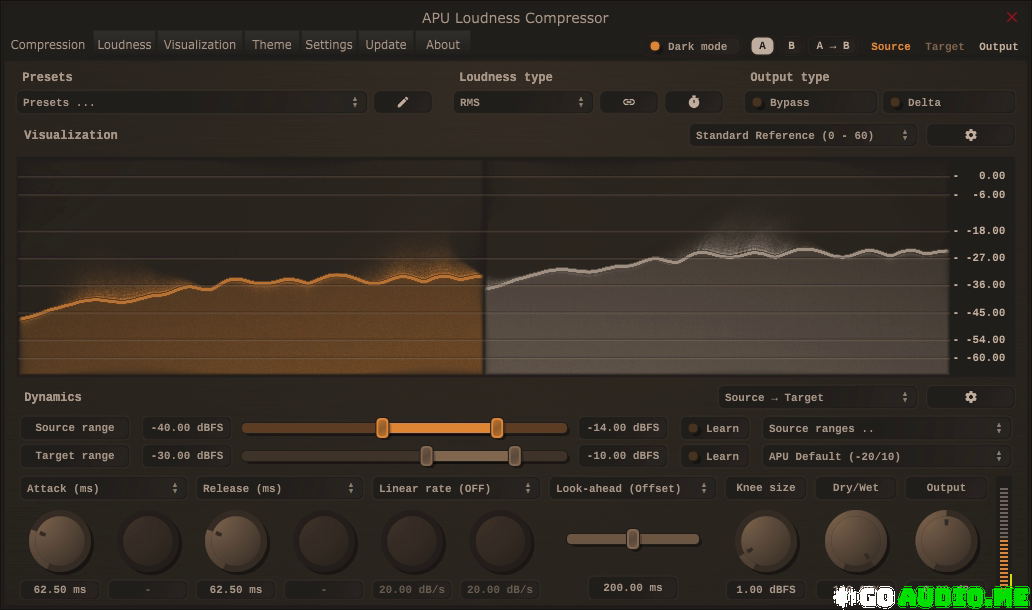Copy state A to B
The image size is (1032, 610).
tap(833, 46)
